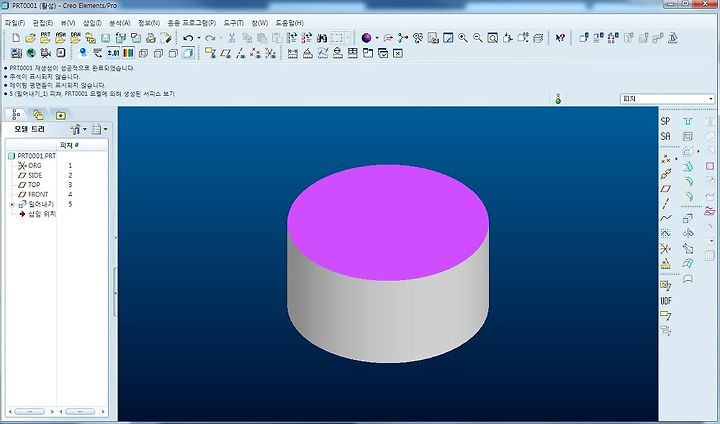This screenshot has width=720, height=424.
Task: Select the datum axis tool
Action: [666, 204]
